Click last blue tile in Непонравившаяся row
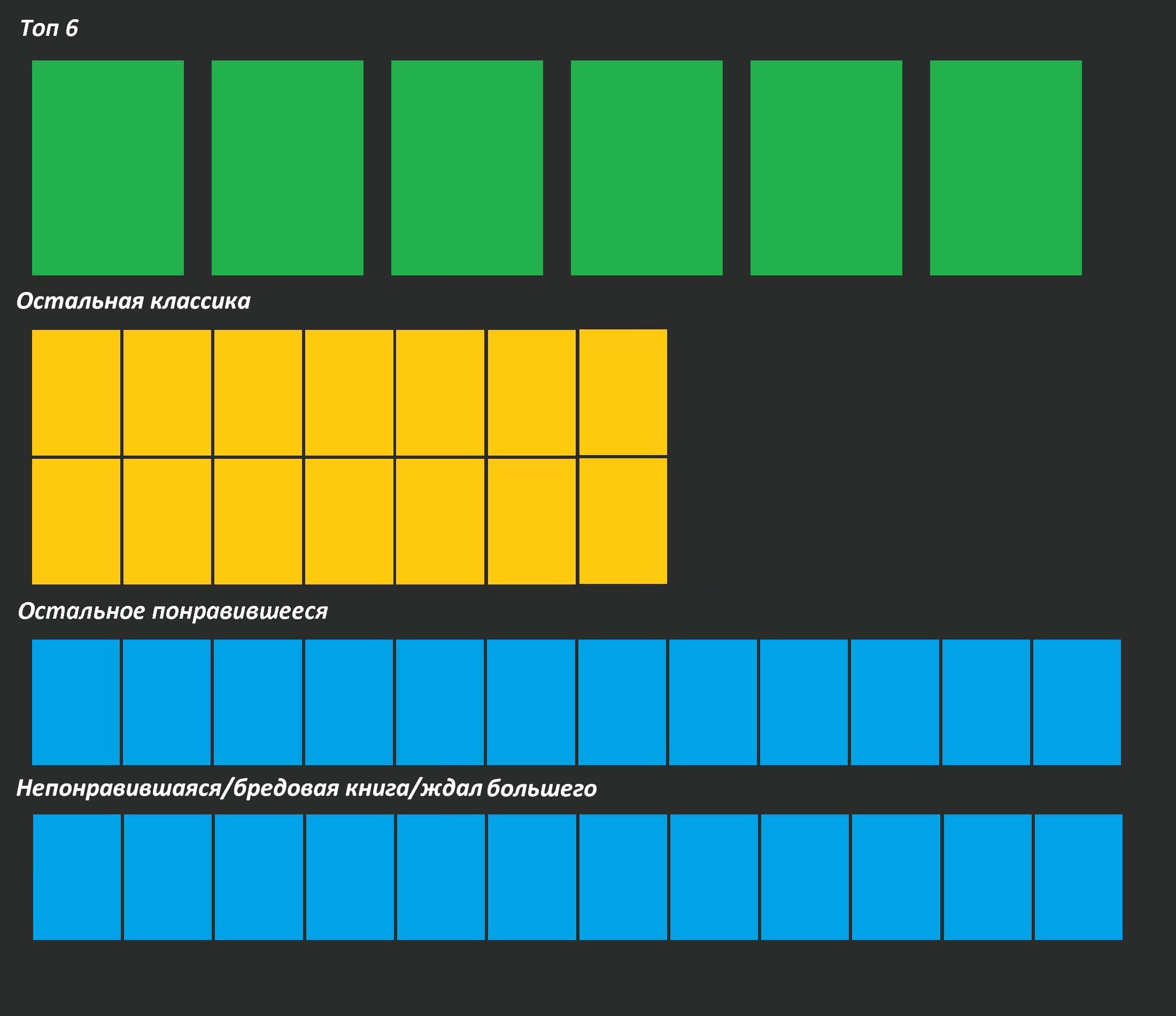1176x1016 pixels. point(1078,877)
